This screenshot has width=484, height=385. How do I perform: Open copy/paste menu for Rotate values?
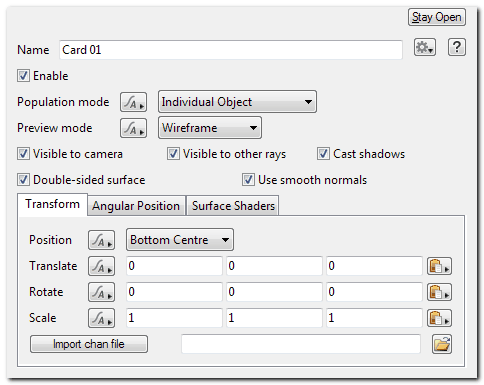pos(439,292)
